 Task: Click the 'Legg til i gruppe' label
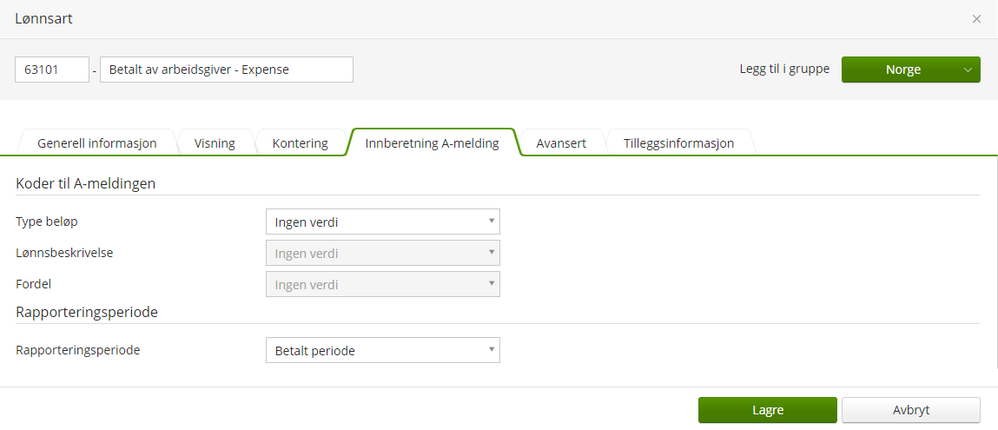783,70
